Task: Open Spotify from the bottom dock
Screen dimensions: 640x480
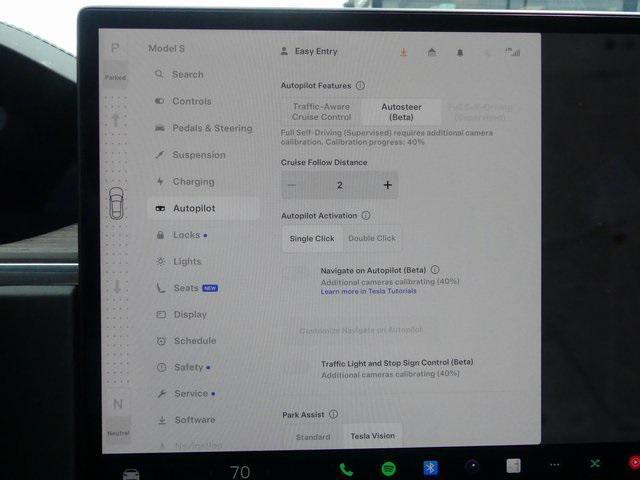Action: tap(389, 469)
